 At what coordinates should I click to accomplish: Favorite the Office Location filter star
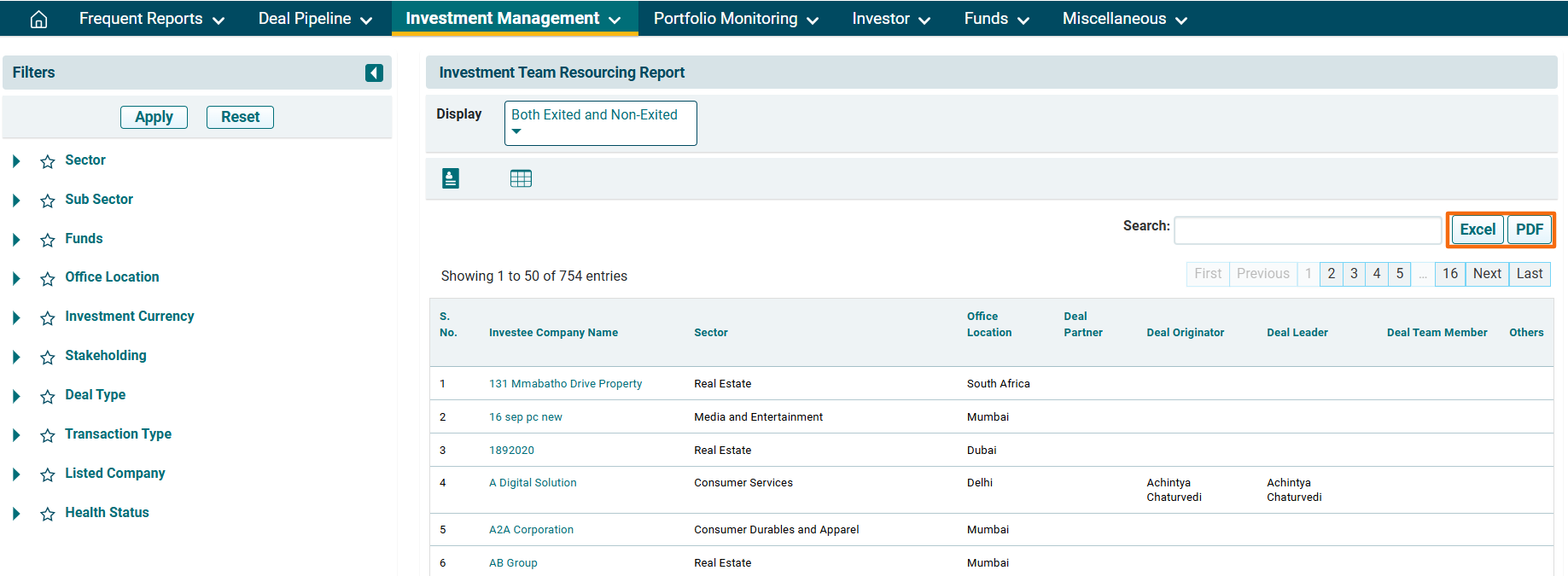point(48,278)
